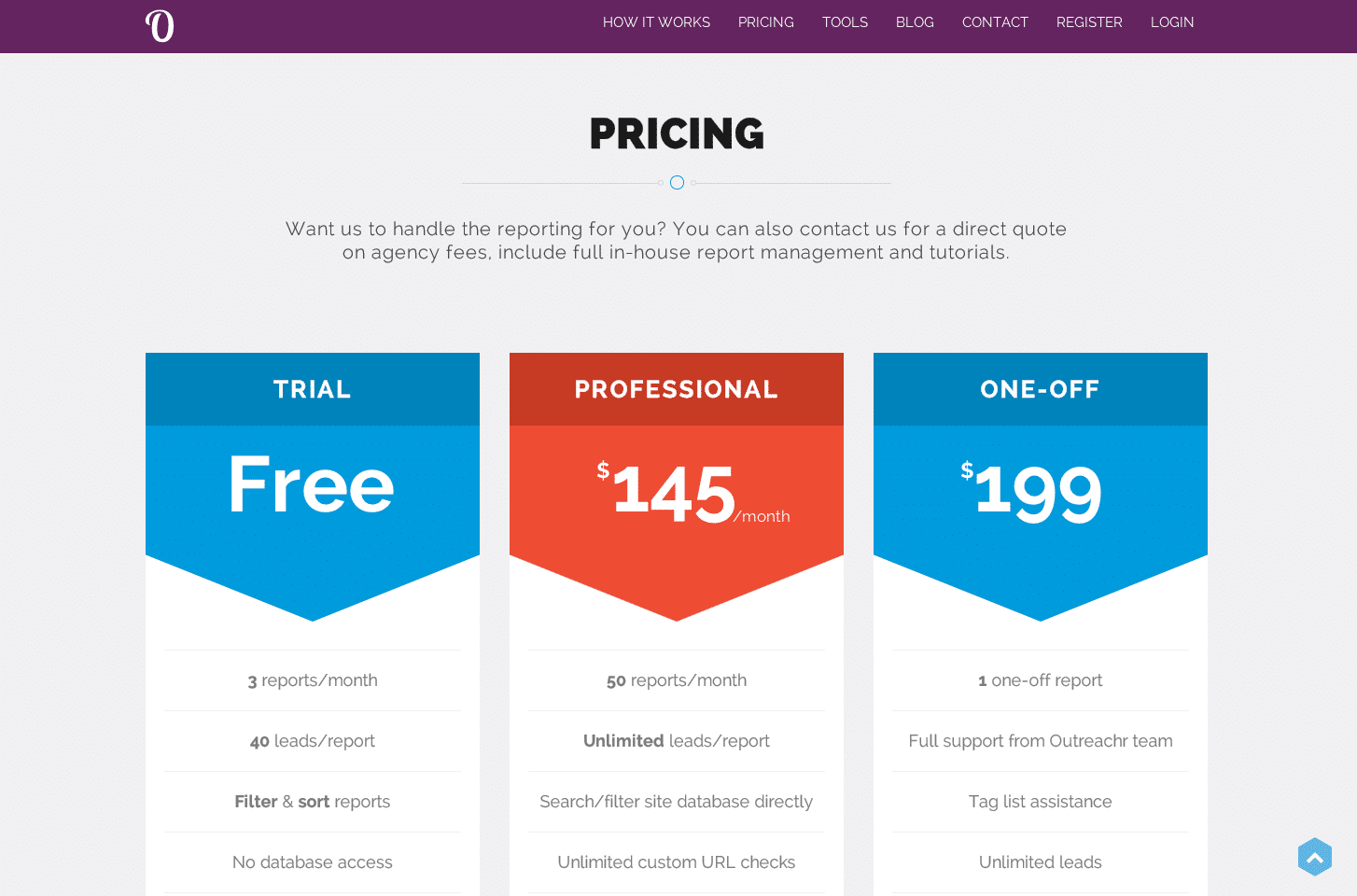Click the Login link
The width and height of the screenshot is (1357, 896).
click(x=1171, y=22)
